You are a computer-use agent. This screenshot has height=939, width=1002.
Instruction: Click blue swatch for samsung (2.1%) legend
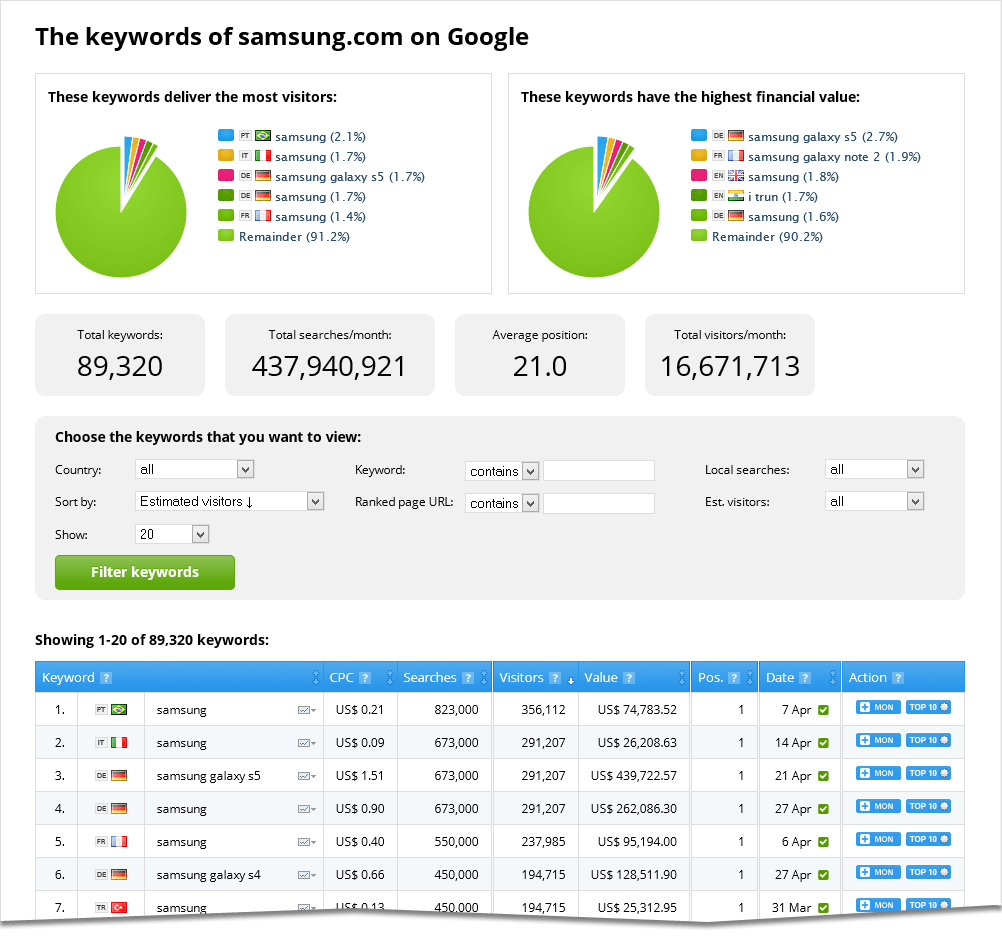pos(226,135)
